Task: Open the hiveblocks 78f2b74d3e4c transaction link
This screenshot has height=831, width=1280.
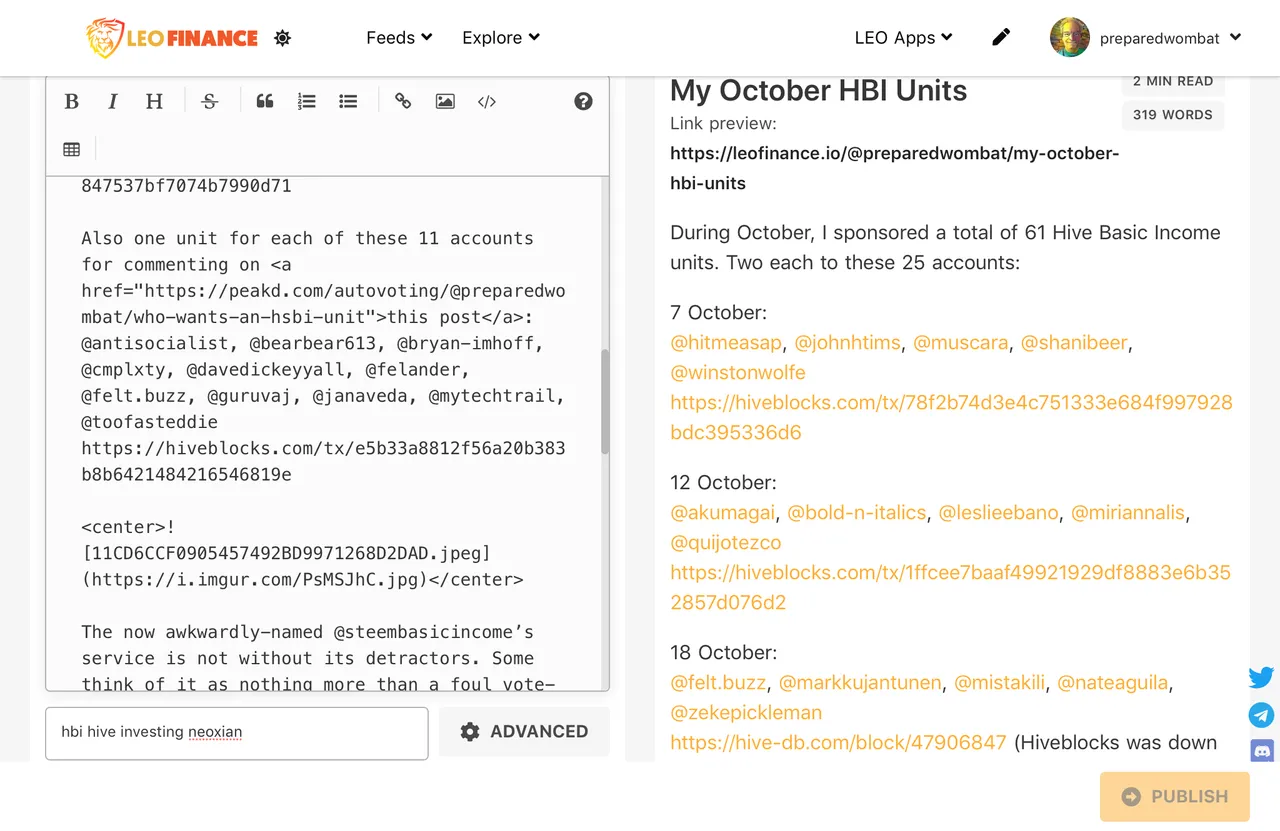Action: click(x=951, y=417)
